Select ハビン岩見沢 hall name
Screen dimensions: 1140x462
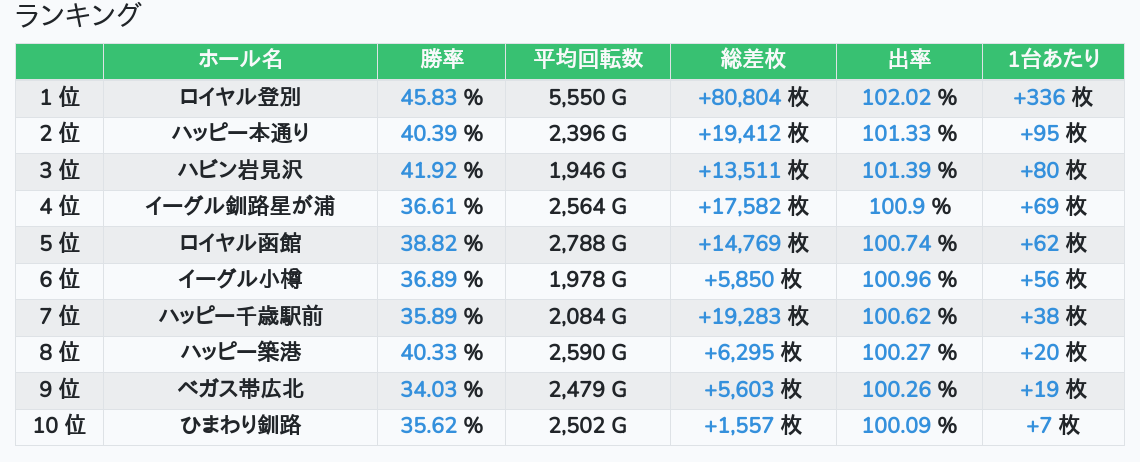(x=240, y=170)
